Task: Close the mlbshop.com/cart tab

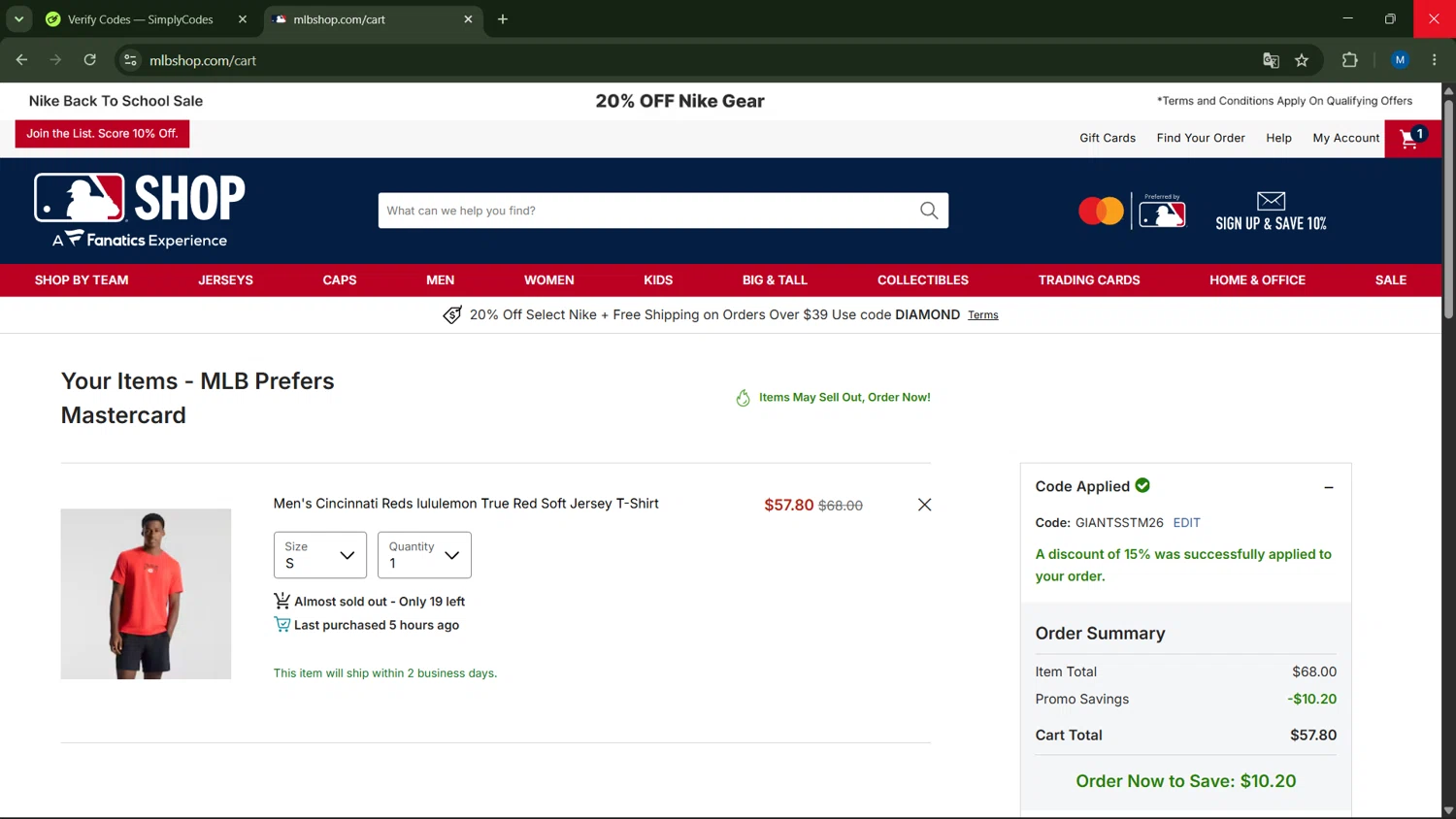Action: 468,19
